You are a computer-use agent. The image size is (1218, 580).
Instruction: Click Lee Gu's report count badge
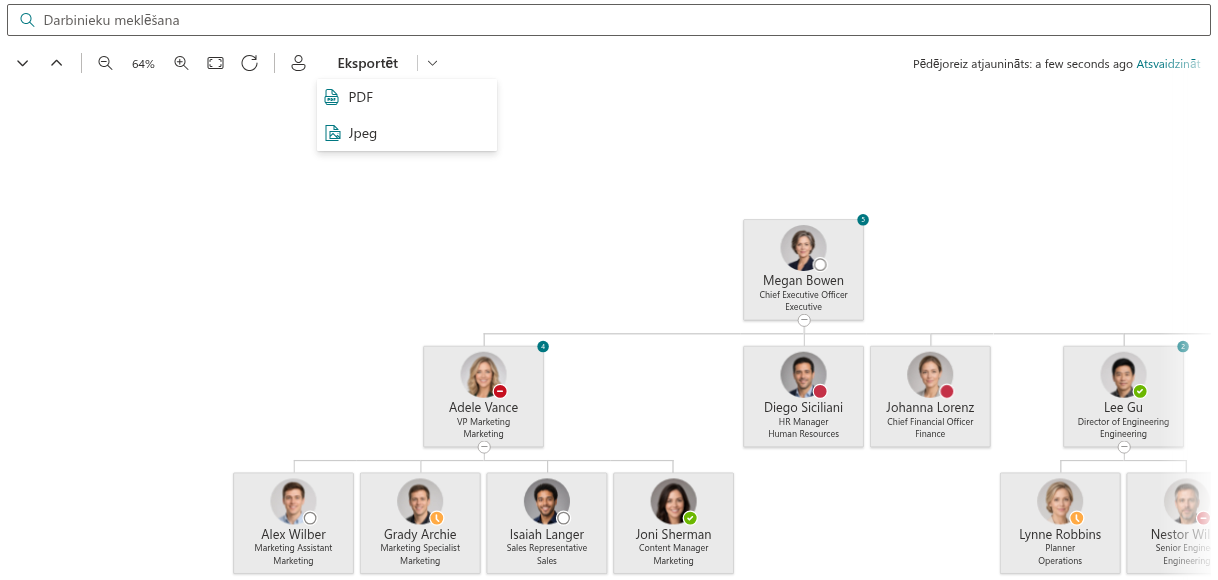coord(1183,346)
